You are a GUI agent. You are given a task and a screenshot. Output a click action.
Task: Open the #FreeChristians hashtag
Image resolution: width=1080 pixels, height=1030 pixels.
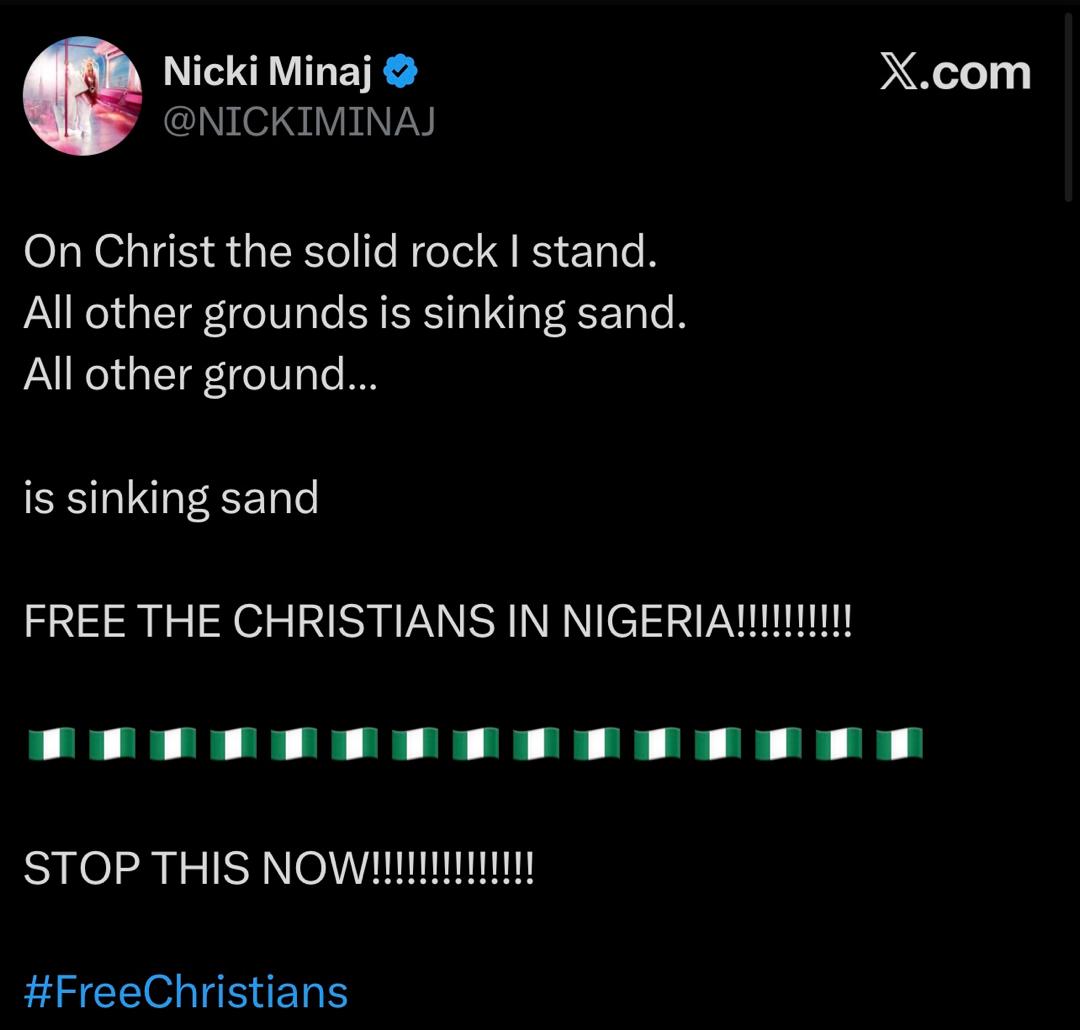pyautogui.click(x=186, y=992)
